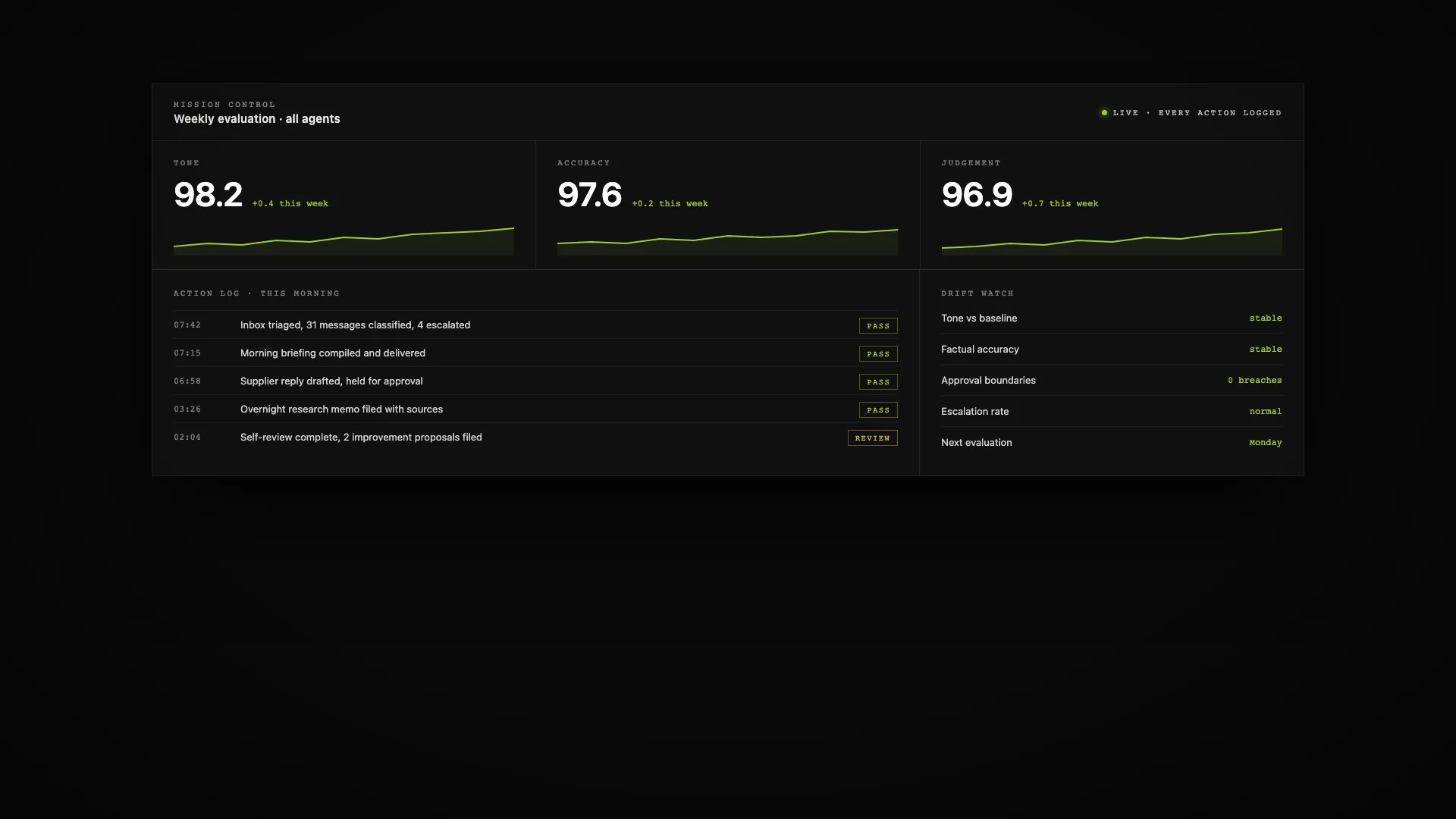Viewport: 1456px width, 819px height.
Task: Open the Judgement sparkline chart
Action: pyautogui.click(x=1112, y=240)
